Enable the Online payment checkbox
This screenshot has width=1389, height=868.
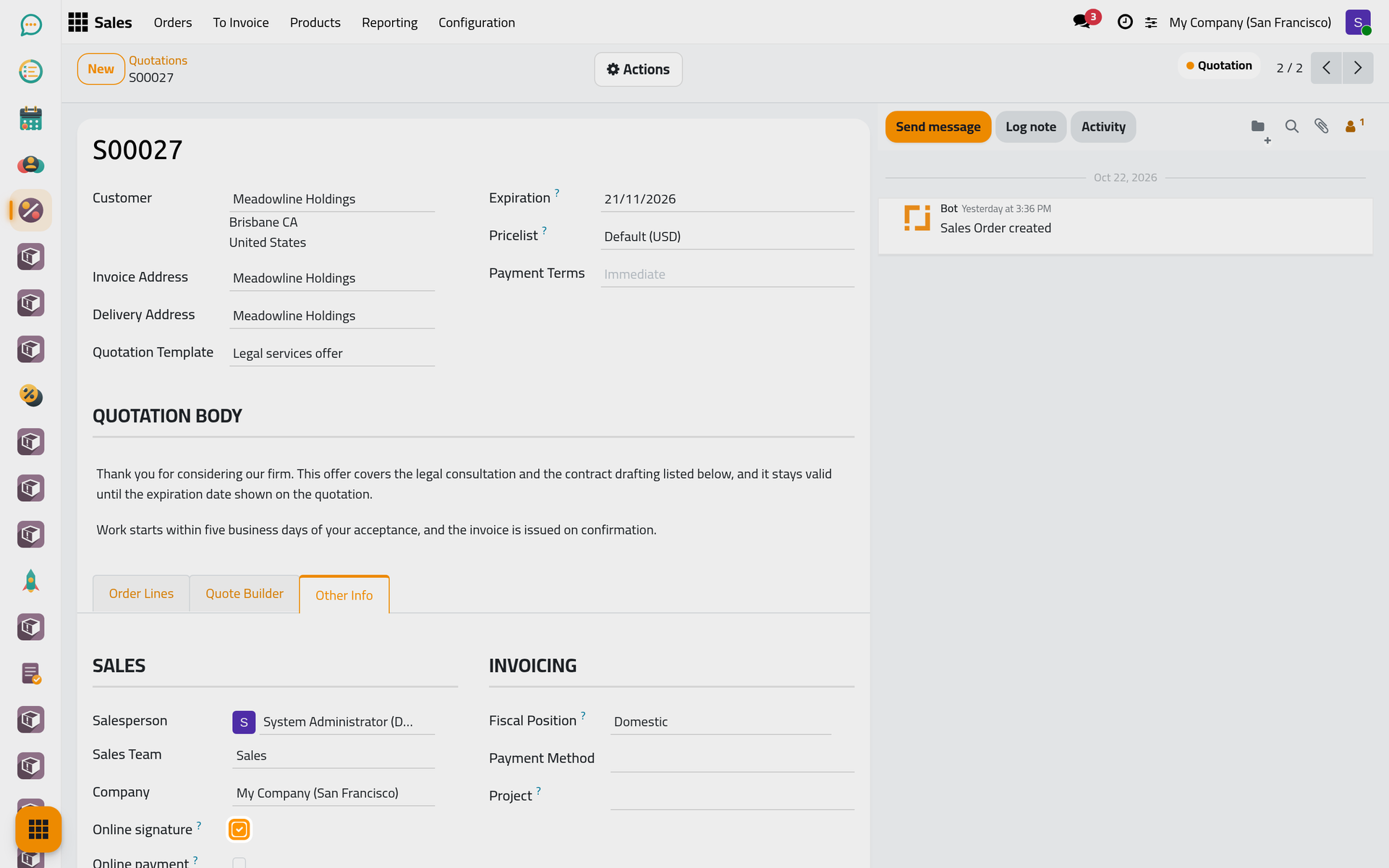coord(239,863)
